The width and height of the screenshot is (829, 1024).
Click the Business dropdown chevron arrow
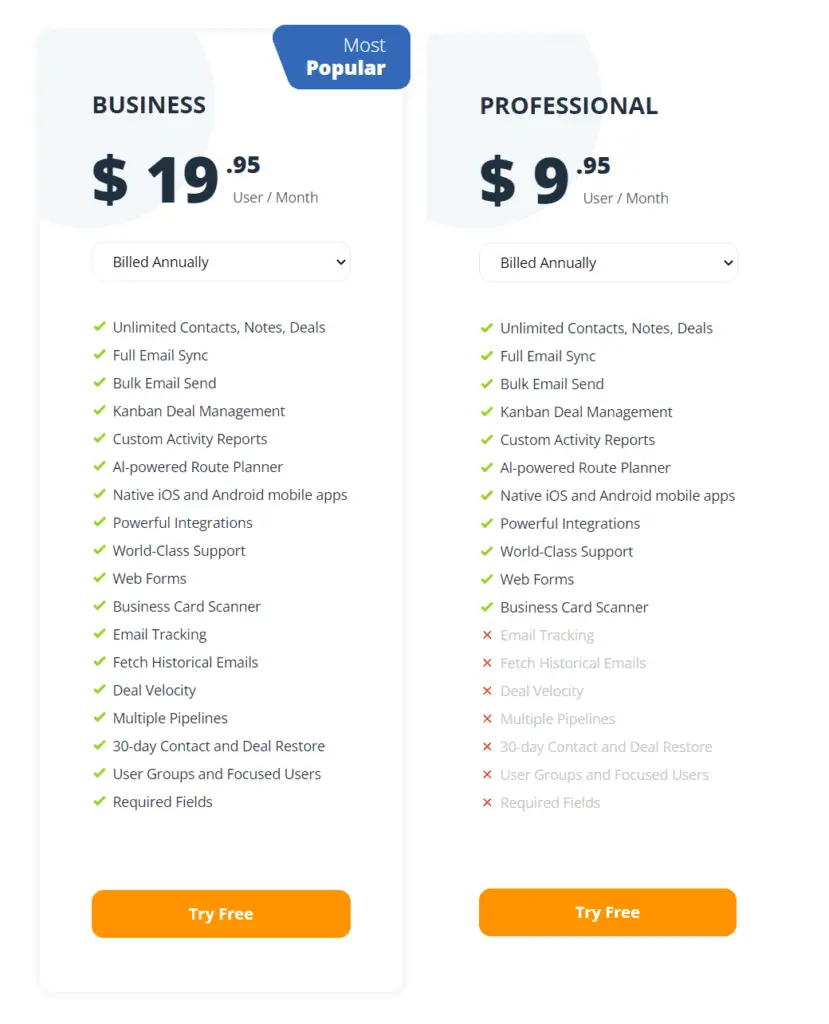pyautogui.click(x=340, y=262)
